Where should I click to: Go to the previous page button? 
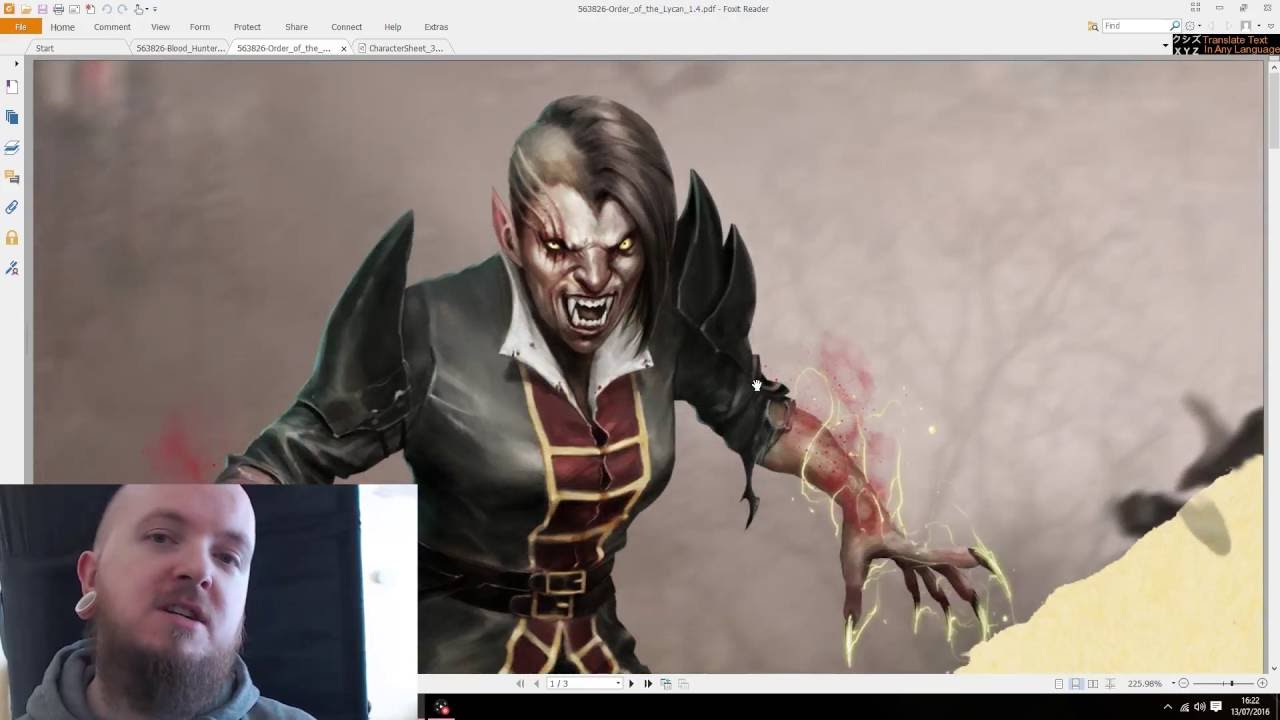[536, 684]
